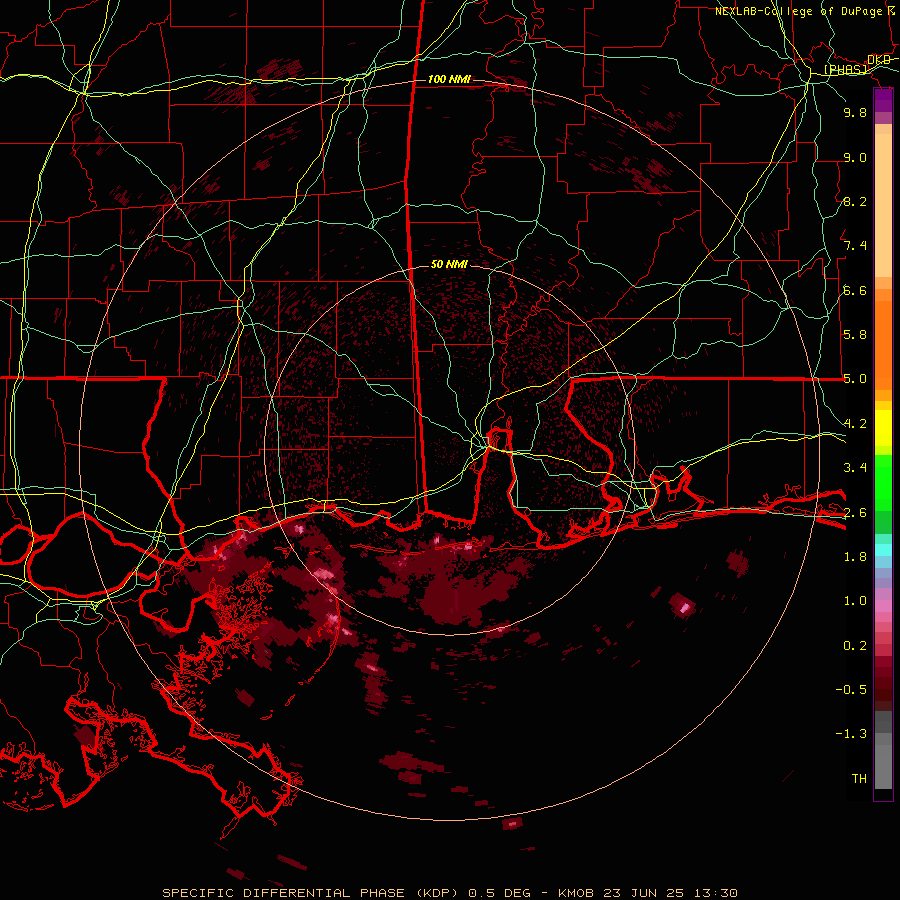Click the "1.8" legend number
Image resolution: width=900 pixels, height=900 pixels.
coord(855,557)
